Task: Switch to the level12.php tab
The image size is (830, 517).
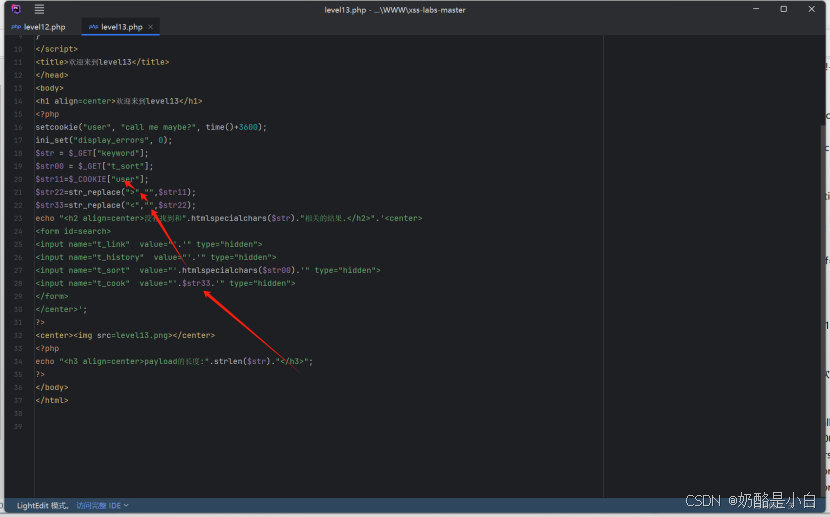Action: [x=39, y=27]
